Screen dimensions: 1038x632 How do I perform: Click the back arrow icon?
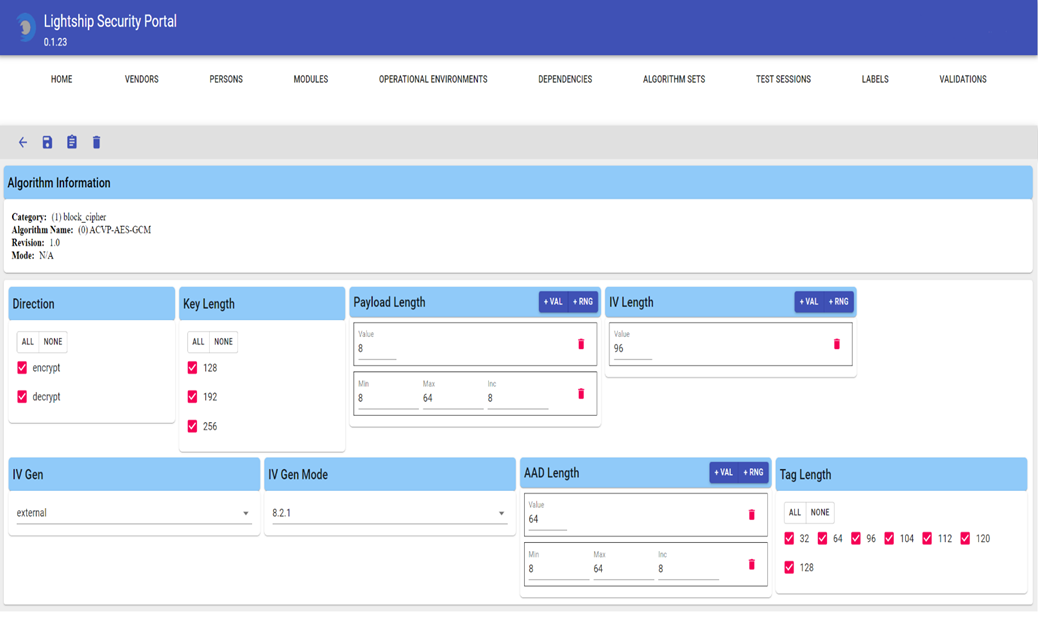coord(23,143)
